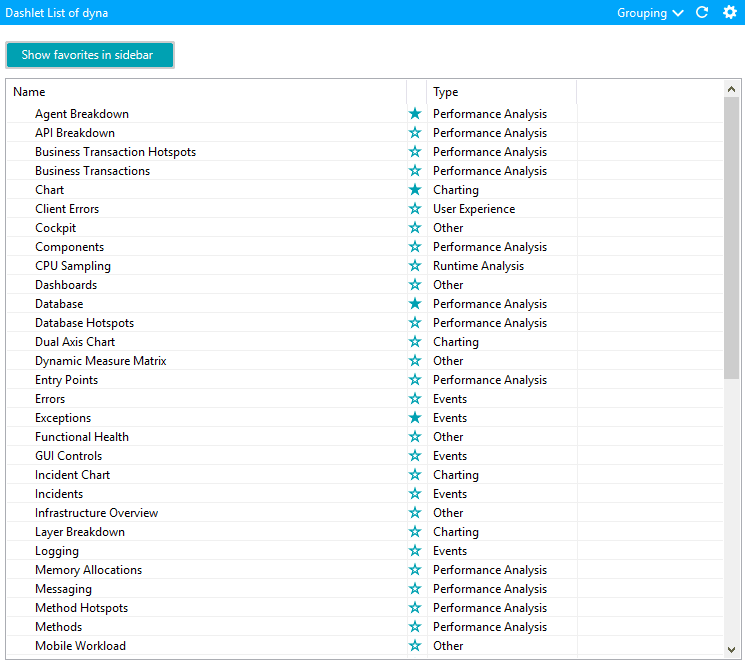Viewport: 745px width, 662px height.
Task: Open the settings gear icon
Action: click(730, 12)
